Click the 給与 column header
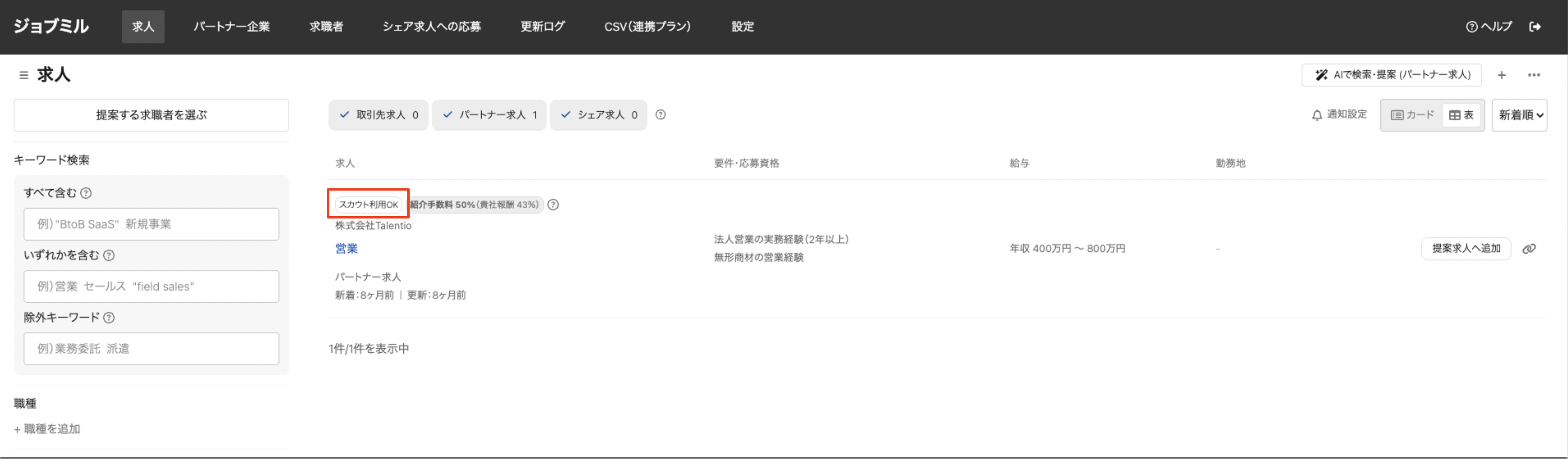 1019,163
